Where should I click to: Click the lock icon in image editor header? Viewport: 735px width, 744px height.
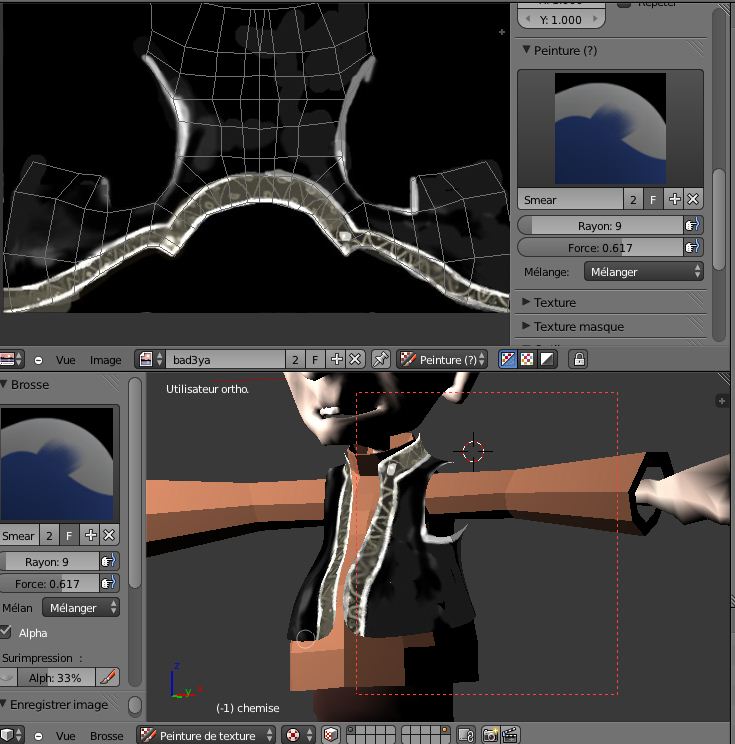pos(578,359)
